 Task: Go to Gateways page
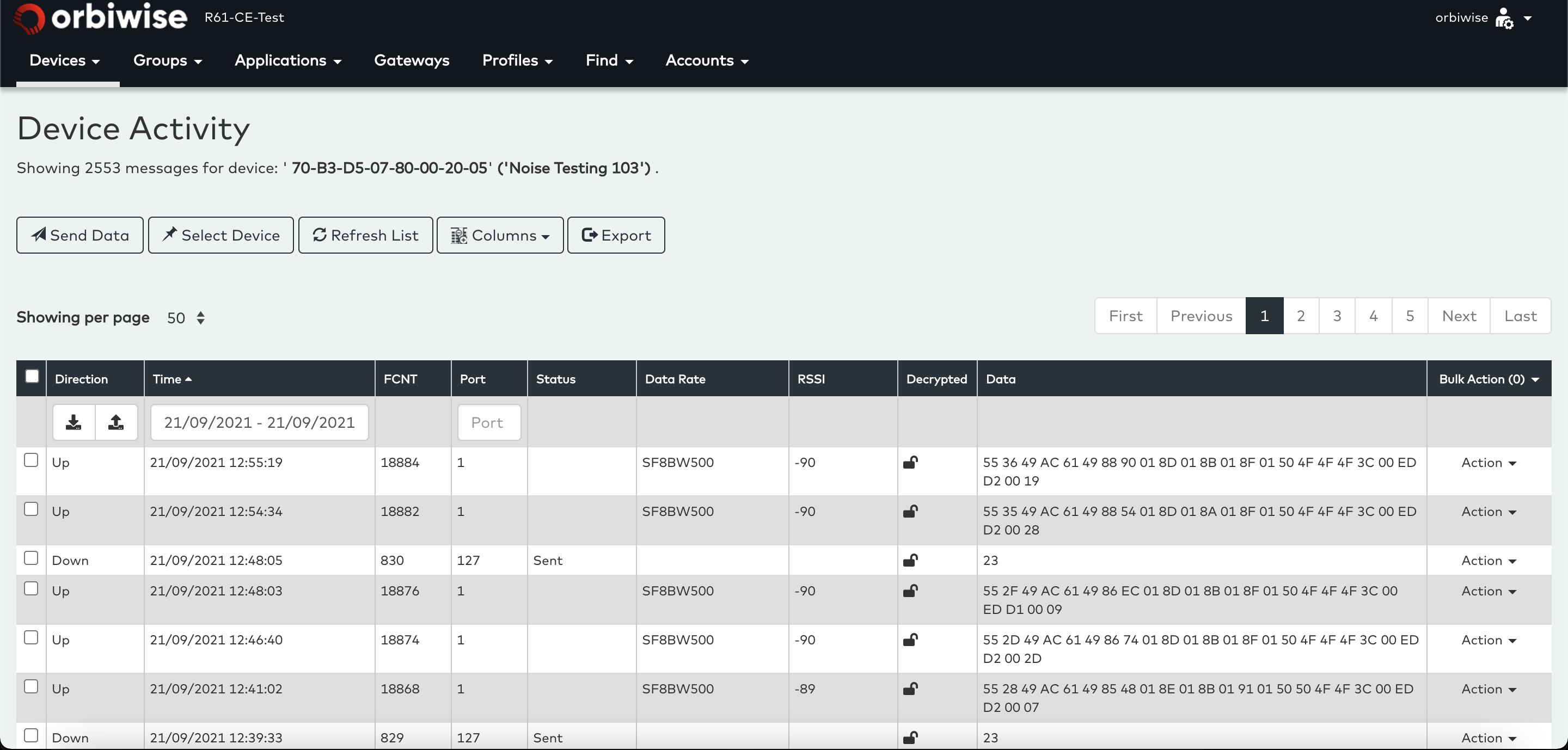[412, 60]
